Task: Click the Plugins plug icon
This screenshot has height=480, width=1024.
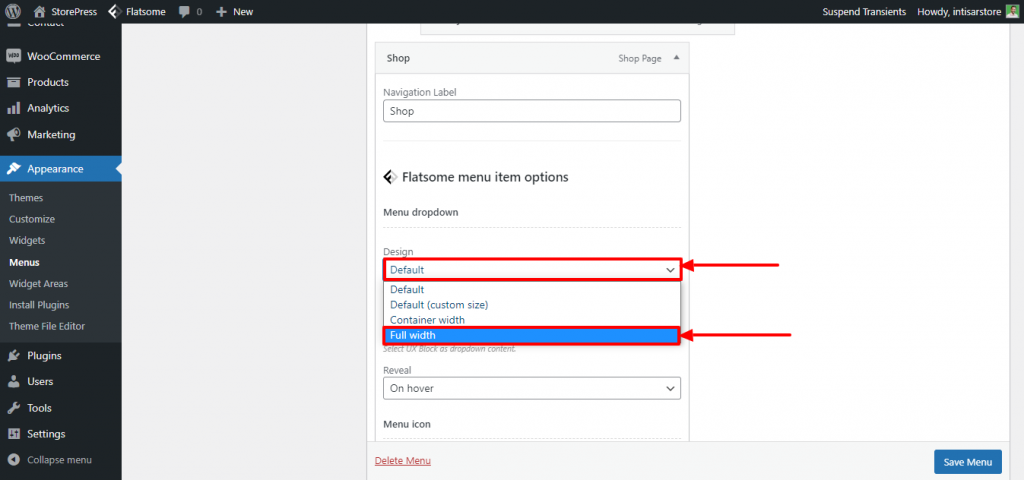Action: [x=14, y=356]
